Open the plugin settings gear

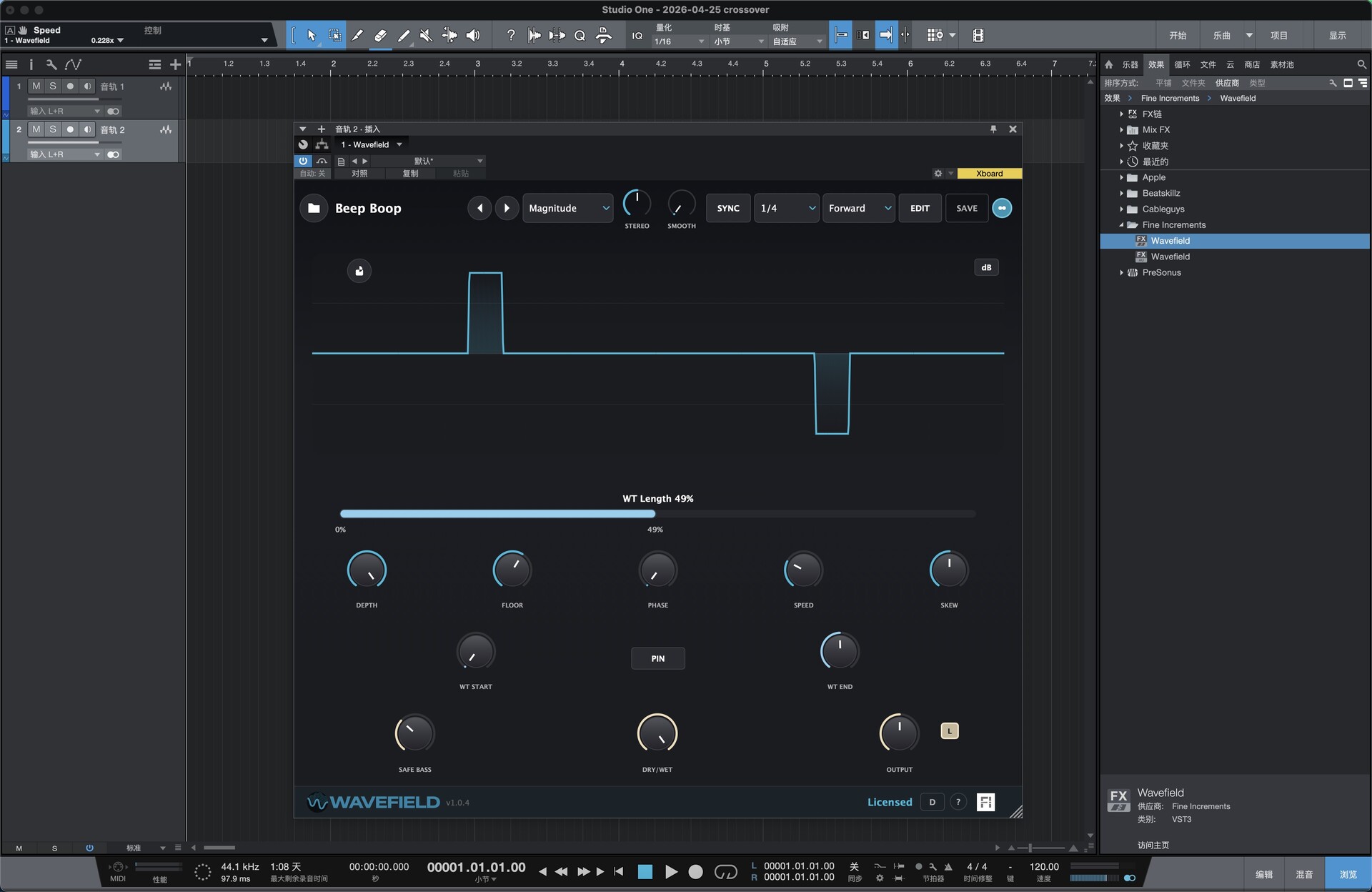point(938,173)
